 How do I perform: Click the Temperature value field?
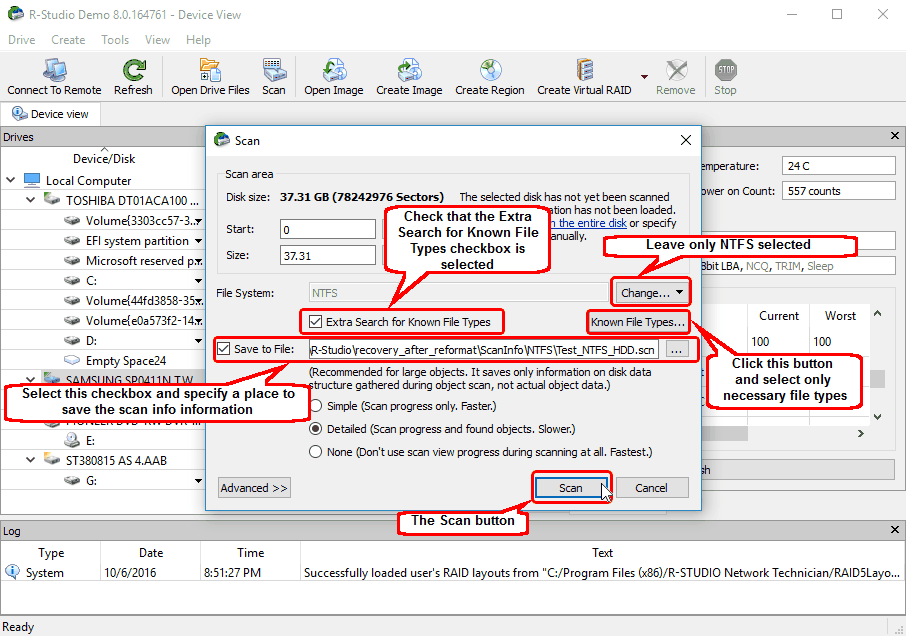[x=838, y=166]
